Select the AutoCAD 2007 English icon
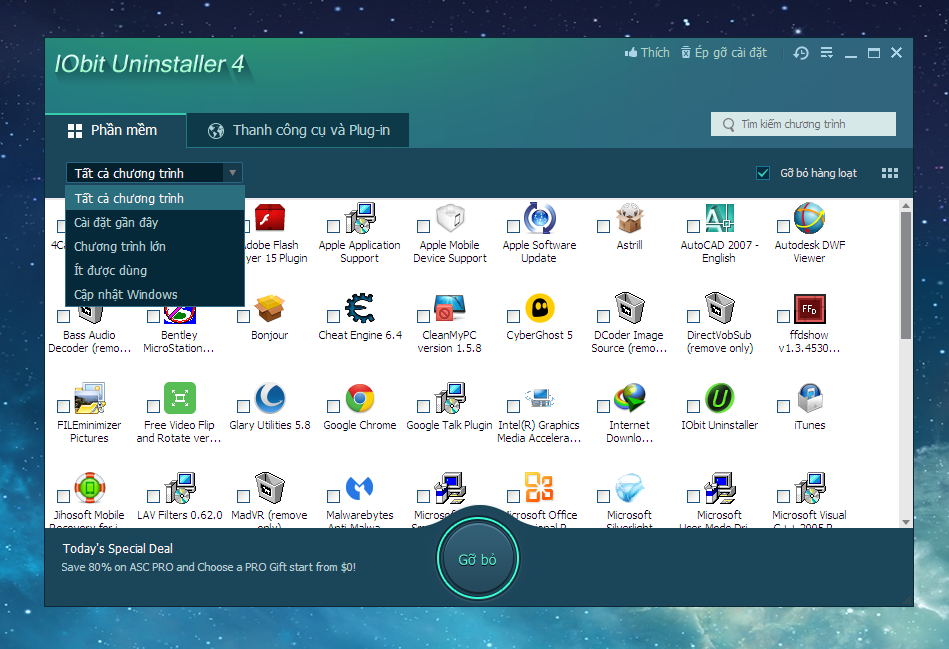 point(720,218)
